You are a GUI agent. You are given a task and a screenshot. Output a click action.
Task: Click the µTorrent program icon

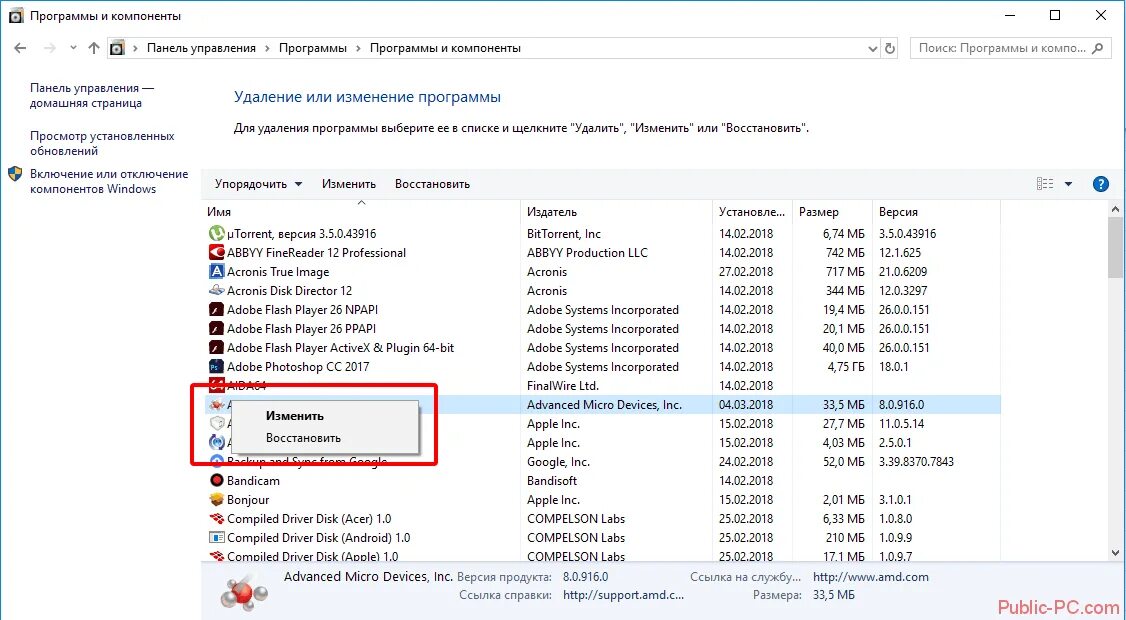pyautogui.click(x=216, y=233)
